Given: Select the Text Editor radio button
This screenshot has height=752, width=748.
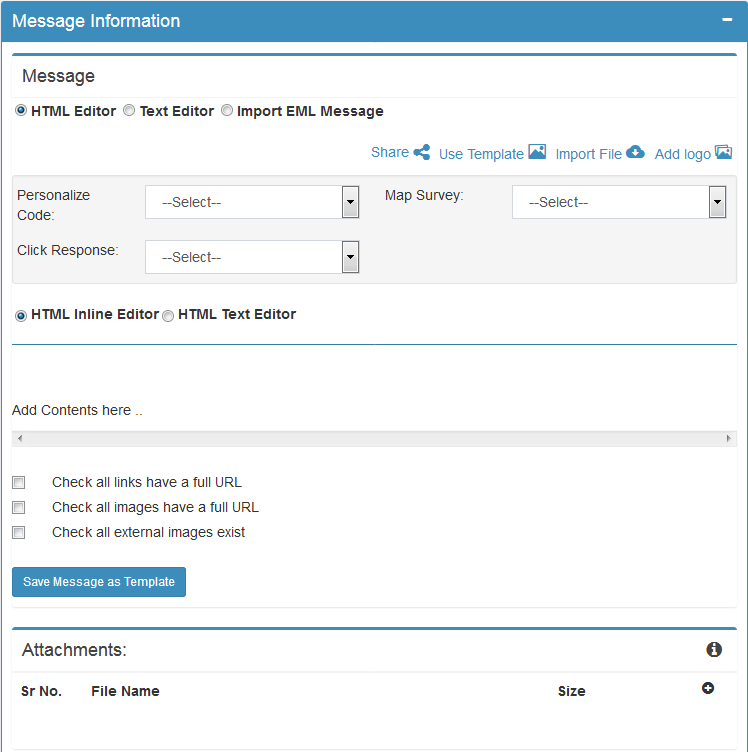Looking at the screenshot, I should 129,111.
